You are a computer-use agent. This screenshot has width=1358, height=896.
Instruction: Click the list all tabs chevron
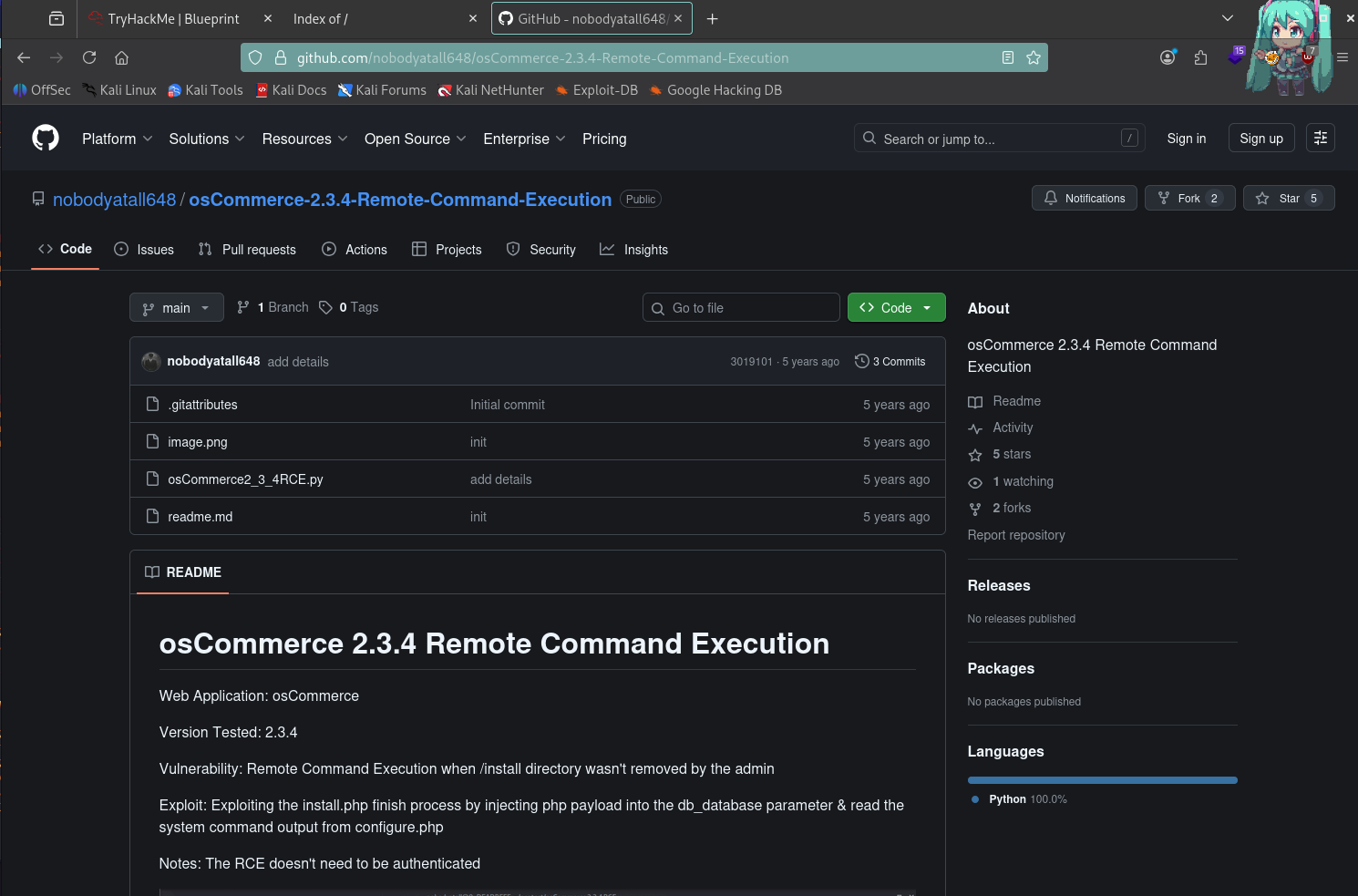click(1228, 18)
